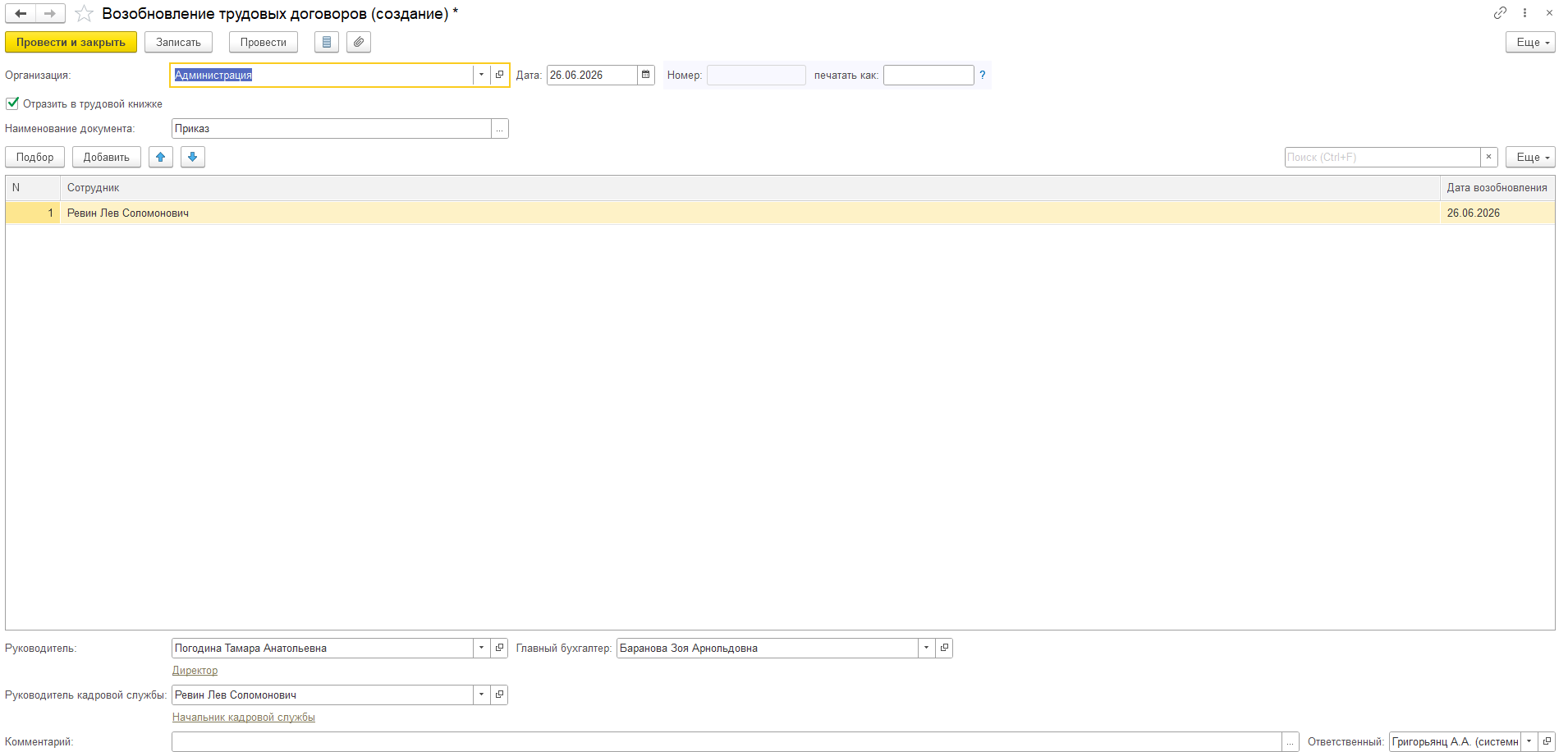Image resolution: width=1568 pixels, height=752 pixels.
Task: Go back with the left arrow
Action: (x=21, y=13)
